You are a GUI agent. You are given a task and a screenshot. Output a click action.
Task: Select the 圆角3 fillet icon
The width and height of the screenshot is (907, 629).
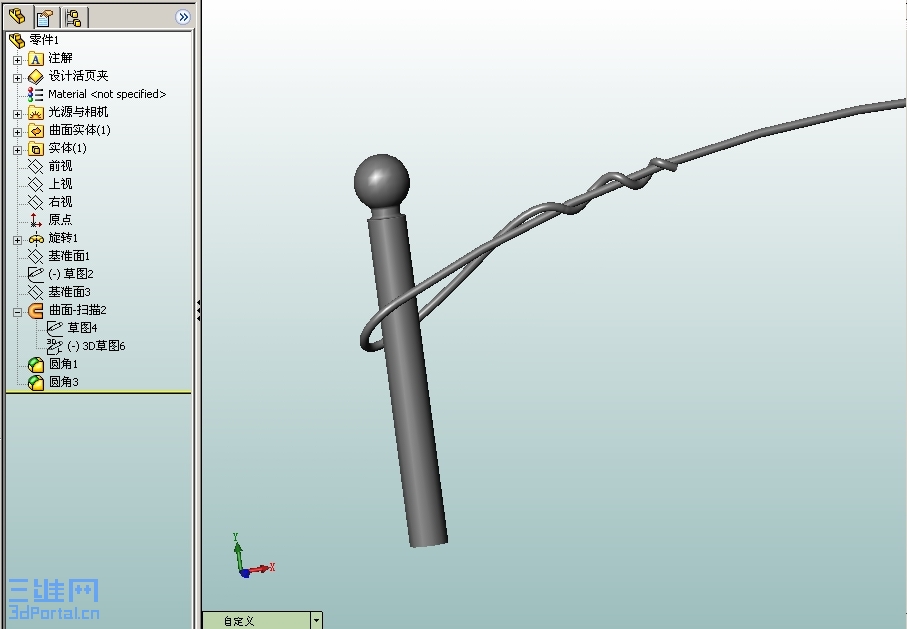[36, 382]
